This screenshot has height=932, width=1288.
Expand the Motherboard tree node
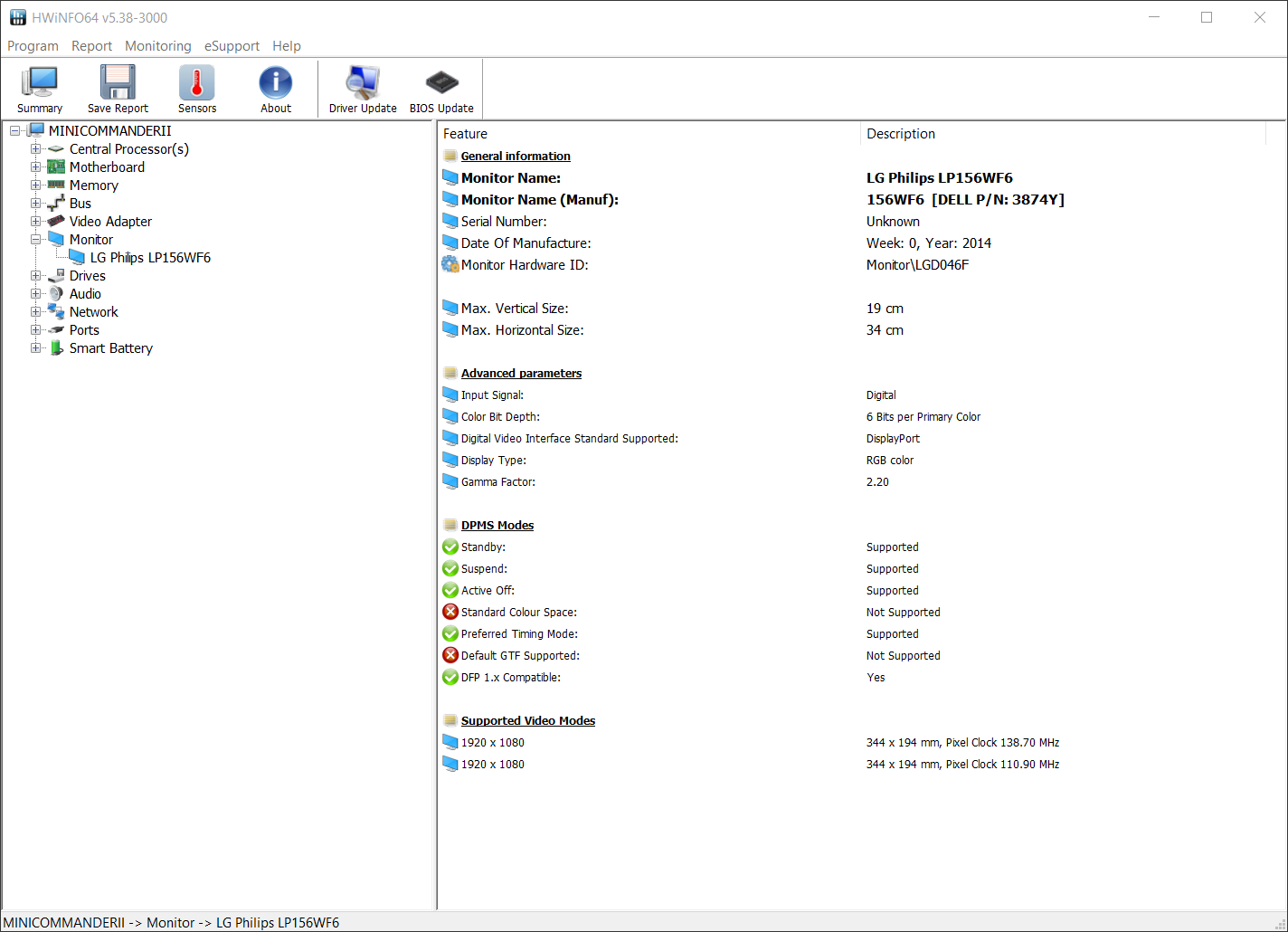coord(36,167)
